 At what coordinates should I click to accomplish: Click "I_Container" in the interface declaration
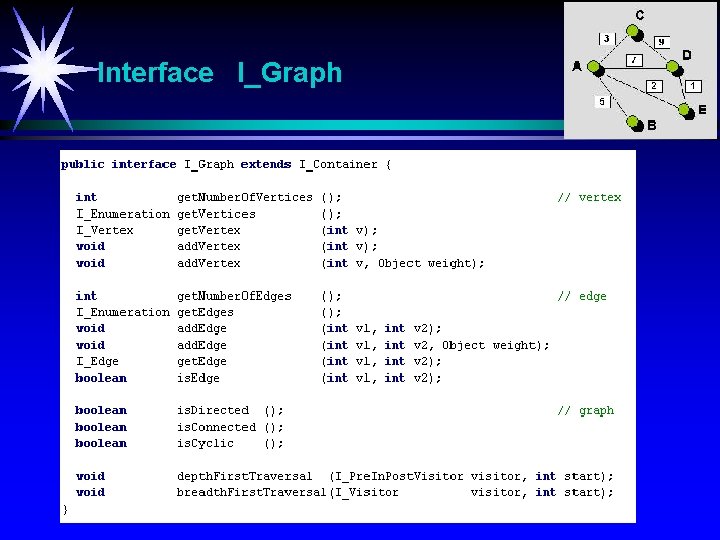[x=338, y=164]
